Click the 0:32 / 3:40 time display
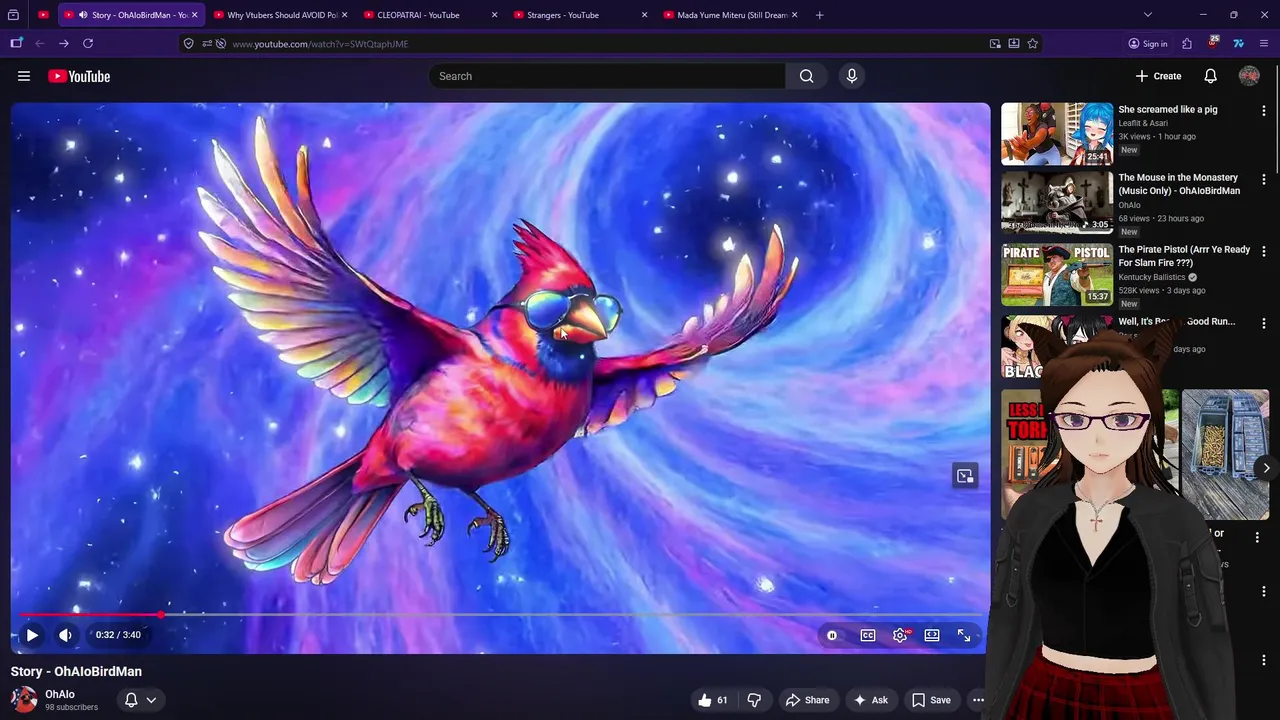1280x720 pixels. [x=118, y=635]
